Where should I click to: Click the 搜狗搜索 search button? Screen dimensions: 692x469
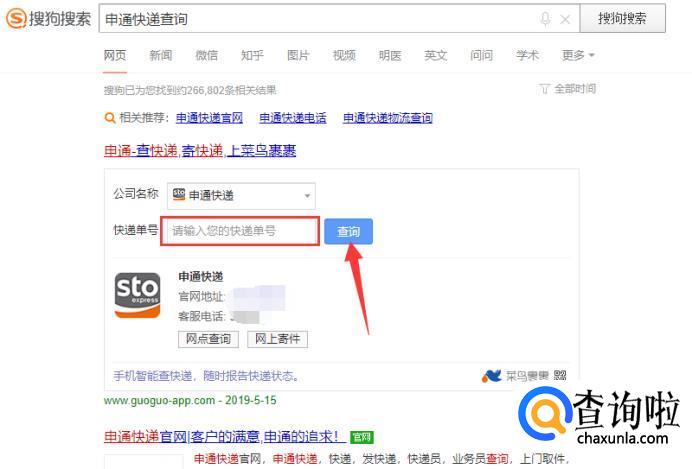point(622,19)
